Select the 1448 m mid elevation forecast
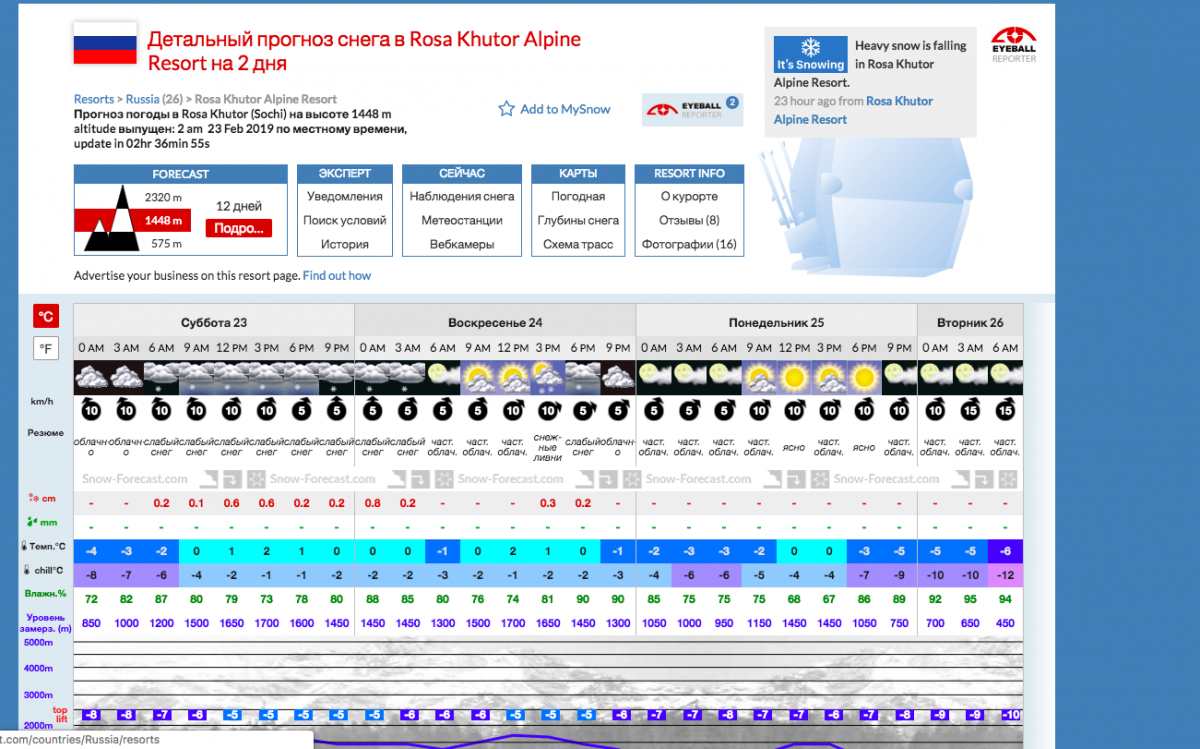This screenshot has height=749, width=1200. coord(163,220)
